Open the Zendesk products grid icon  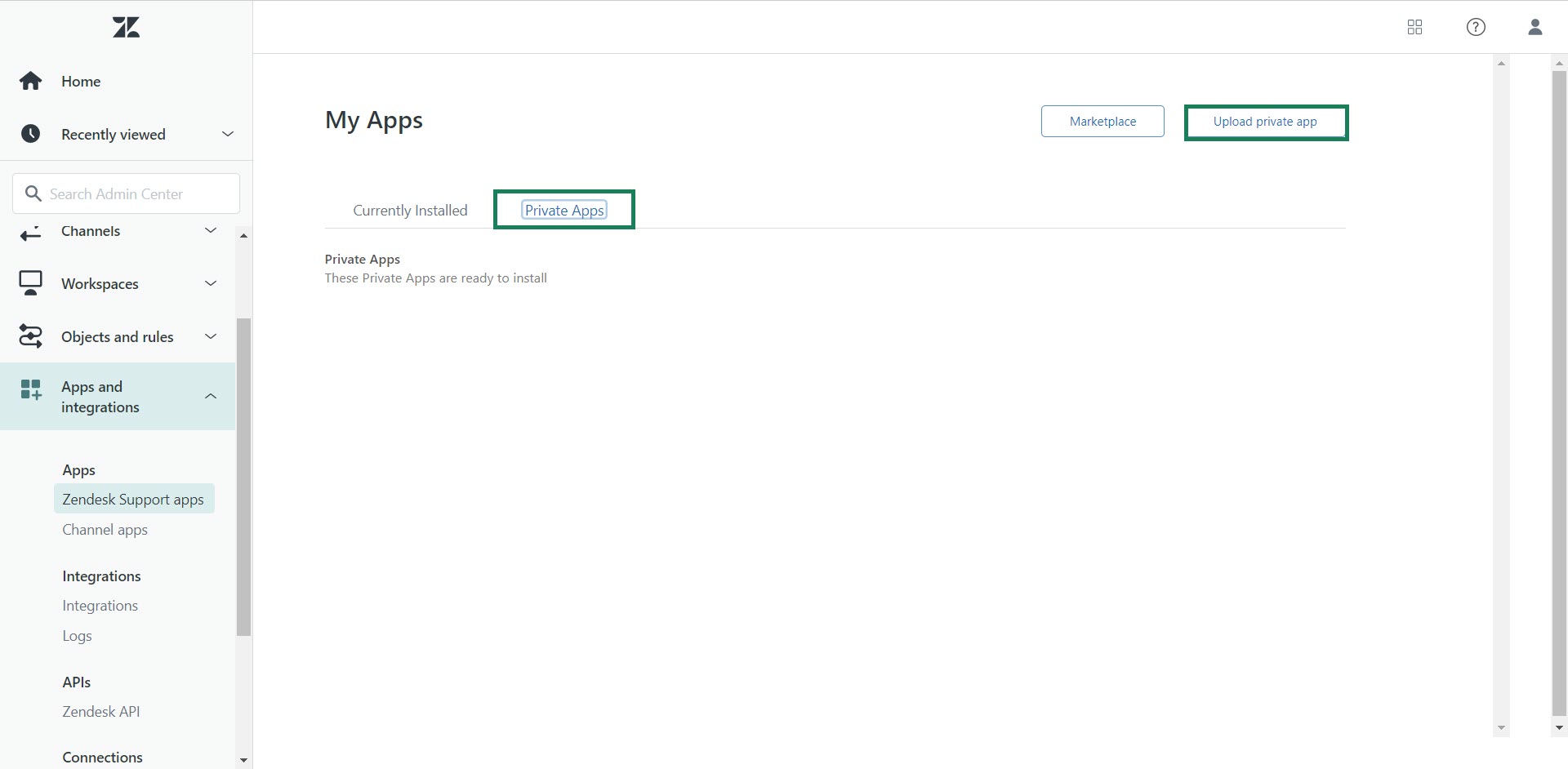click(x=1414, y=27)
